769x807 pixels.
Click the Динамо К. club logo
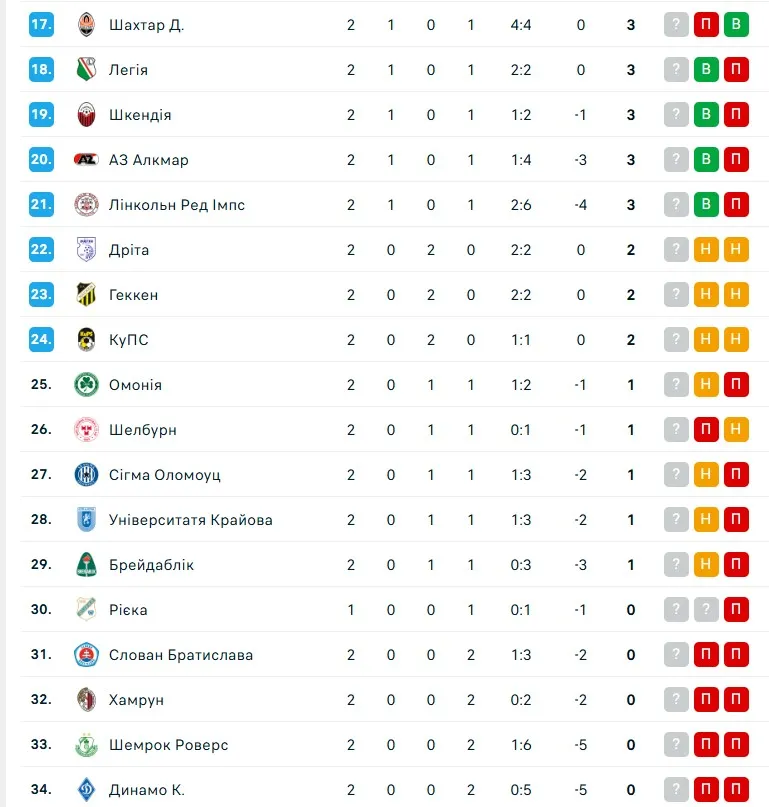point(87,790)
